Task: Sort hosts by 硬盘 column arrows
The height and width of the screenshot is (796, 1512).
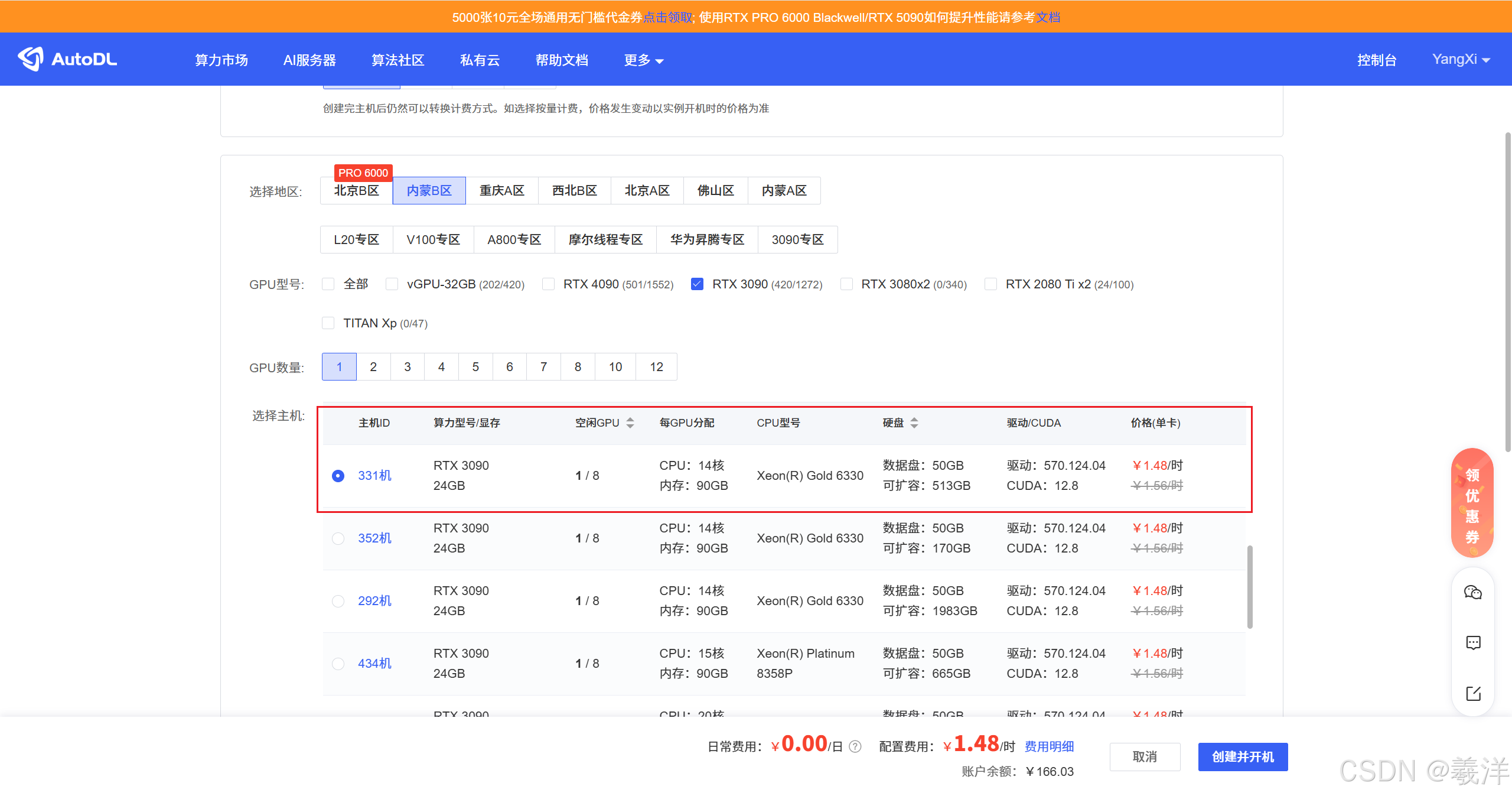Action: click(x=914, y=423)
